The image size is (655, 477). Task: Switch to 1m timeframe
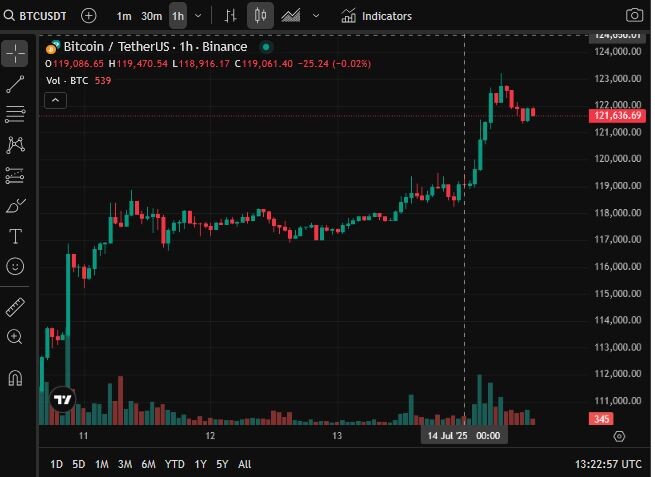pyautogui.click(x=124, y=16)
